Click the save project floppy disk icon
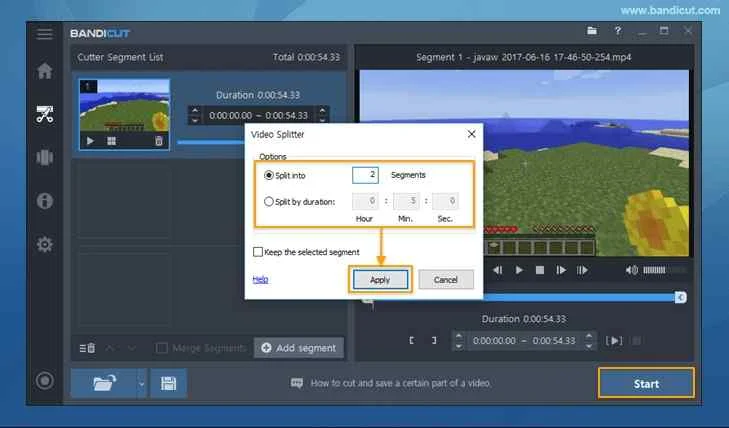The height and width of the screenshot is (428, 729). pos(168,383)
